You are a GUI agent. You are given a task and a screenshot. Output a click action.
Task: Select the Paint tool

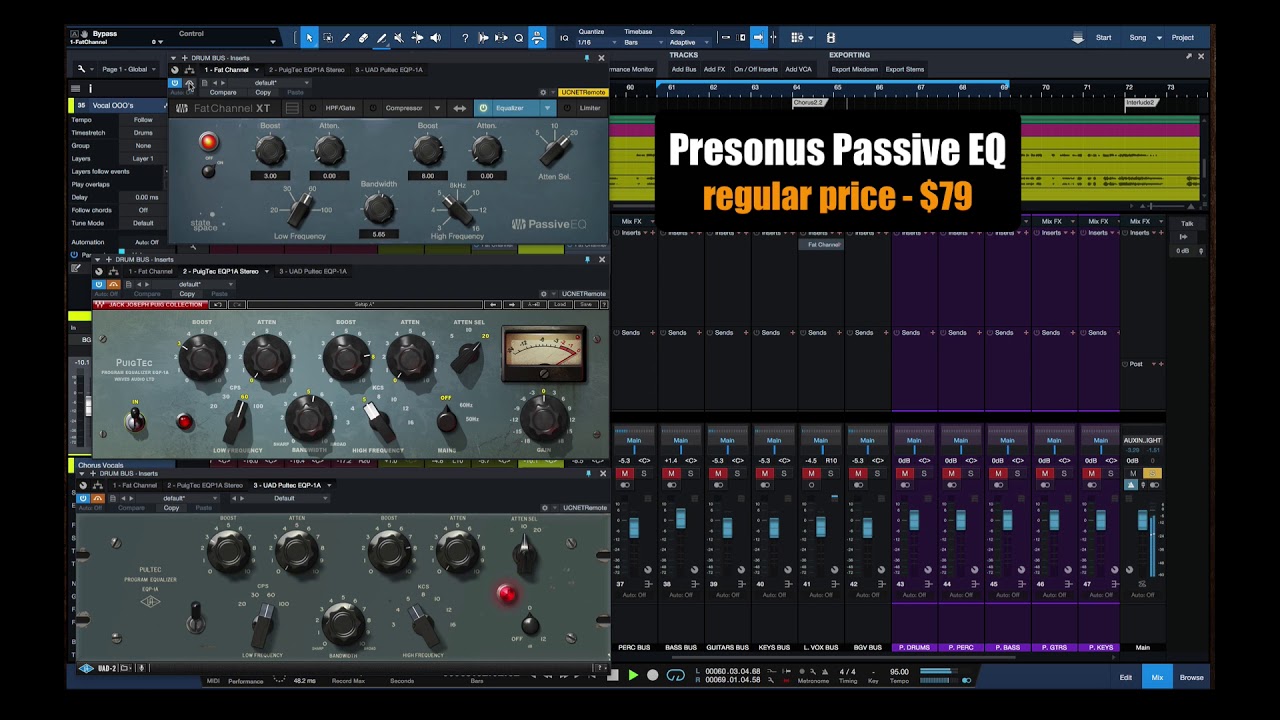tap(381, 38)
